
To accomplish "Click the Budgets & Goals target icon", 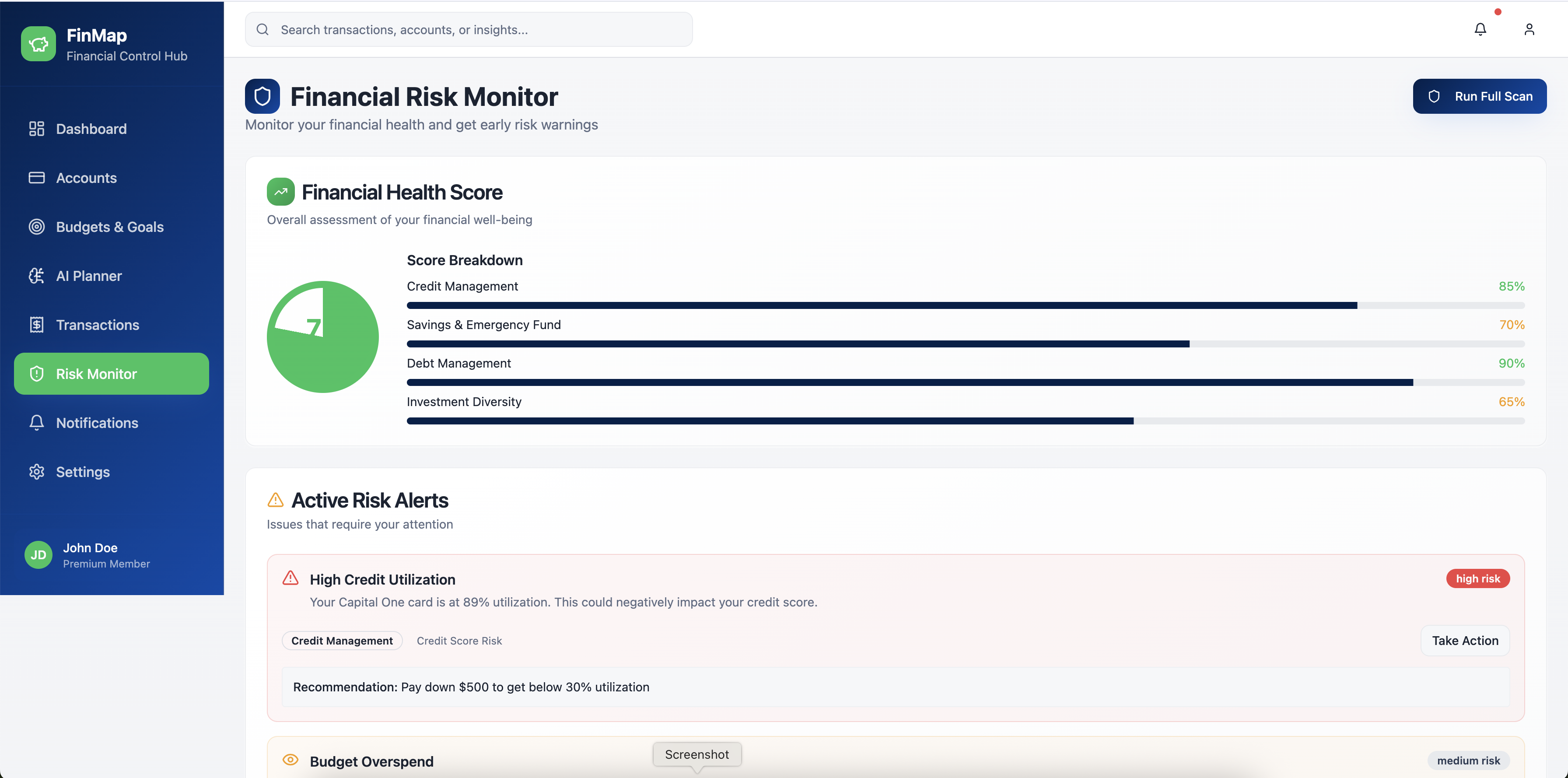I will click(36, 227).
